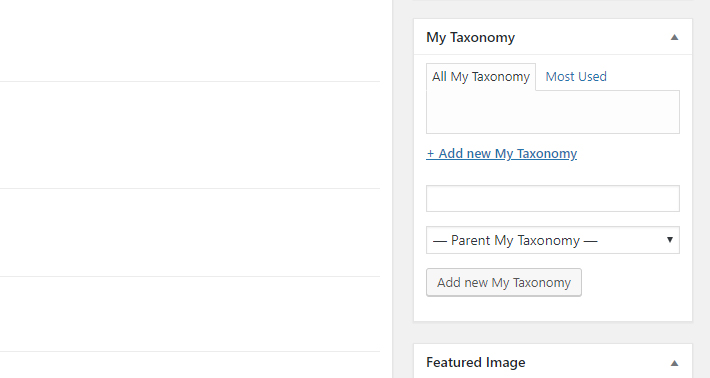Screen dimensions: 710x378
Task: Toggle the Featured Image metabox triangle icon
Action: click(x=674, y=363)
